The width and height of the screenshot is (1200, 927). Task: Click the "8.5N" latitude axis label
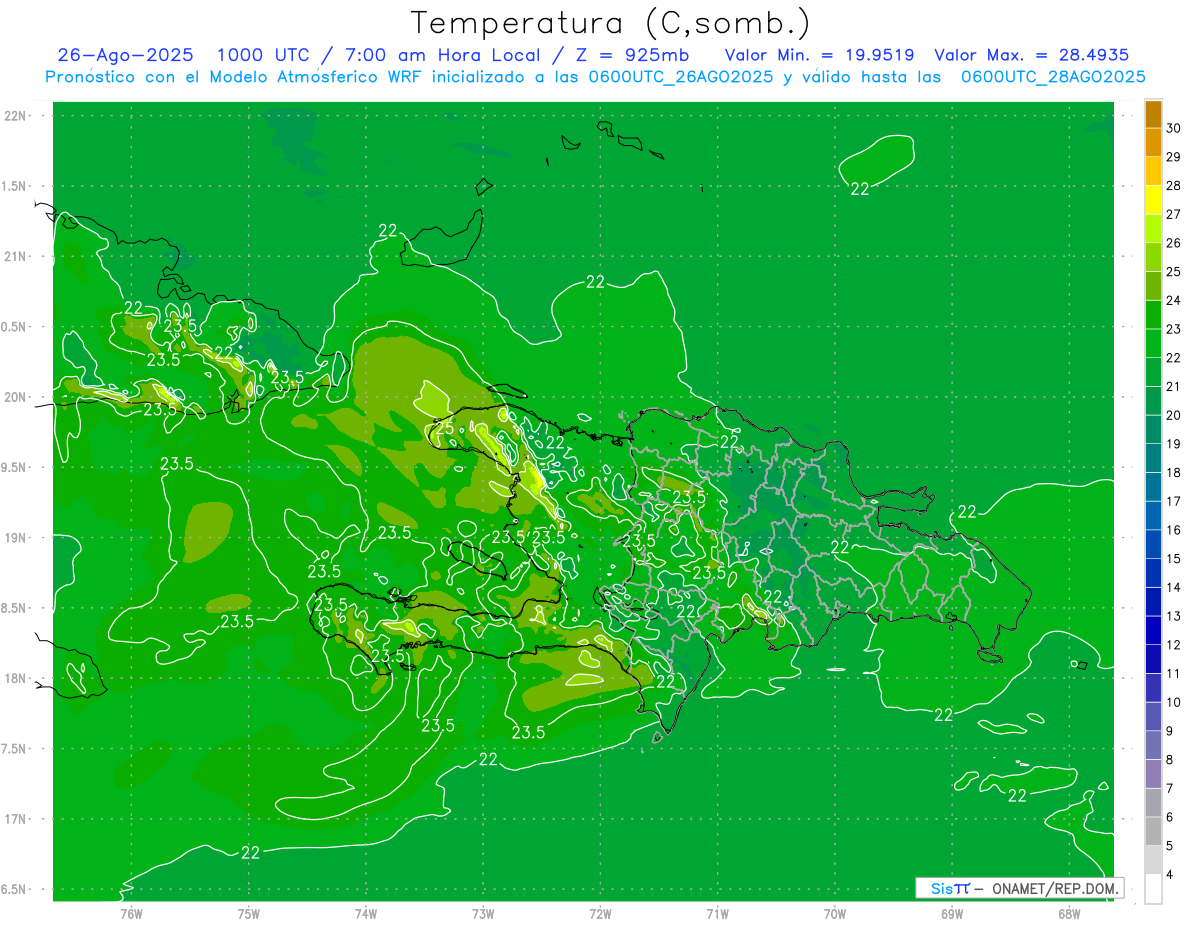pos(15,608)
